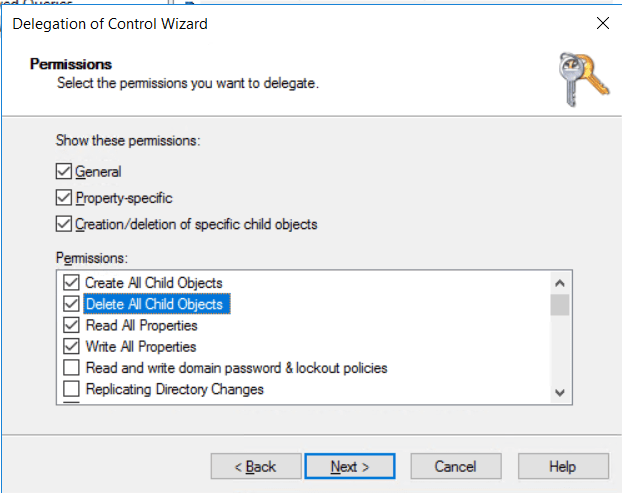Uncheck the General permissions checkbox

[65, 172]
